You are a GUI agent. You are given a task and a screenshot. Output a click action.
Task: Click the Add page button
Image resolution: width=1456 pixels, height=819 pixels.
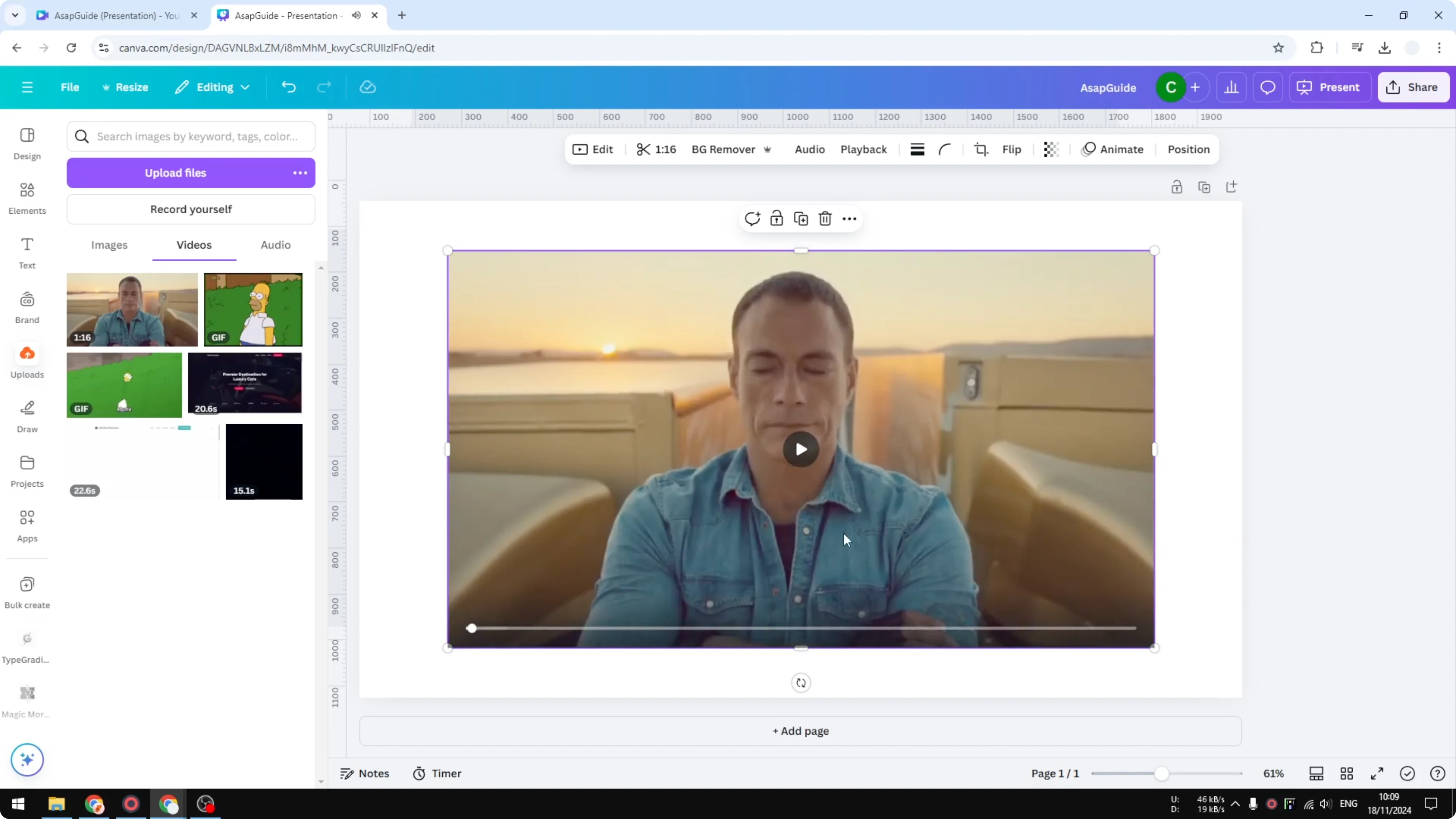[800, 731]
